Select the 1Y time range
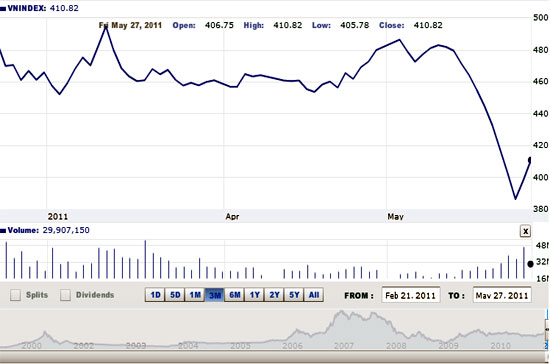The image size is (550, 364). coord(255,295)
